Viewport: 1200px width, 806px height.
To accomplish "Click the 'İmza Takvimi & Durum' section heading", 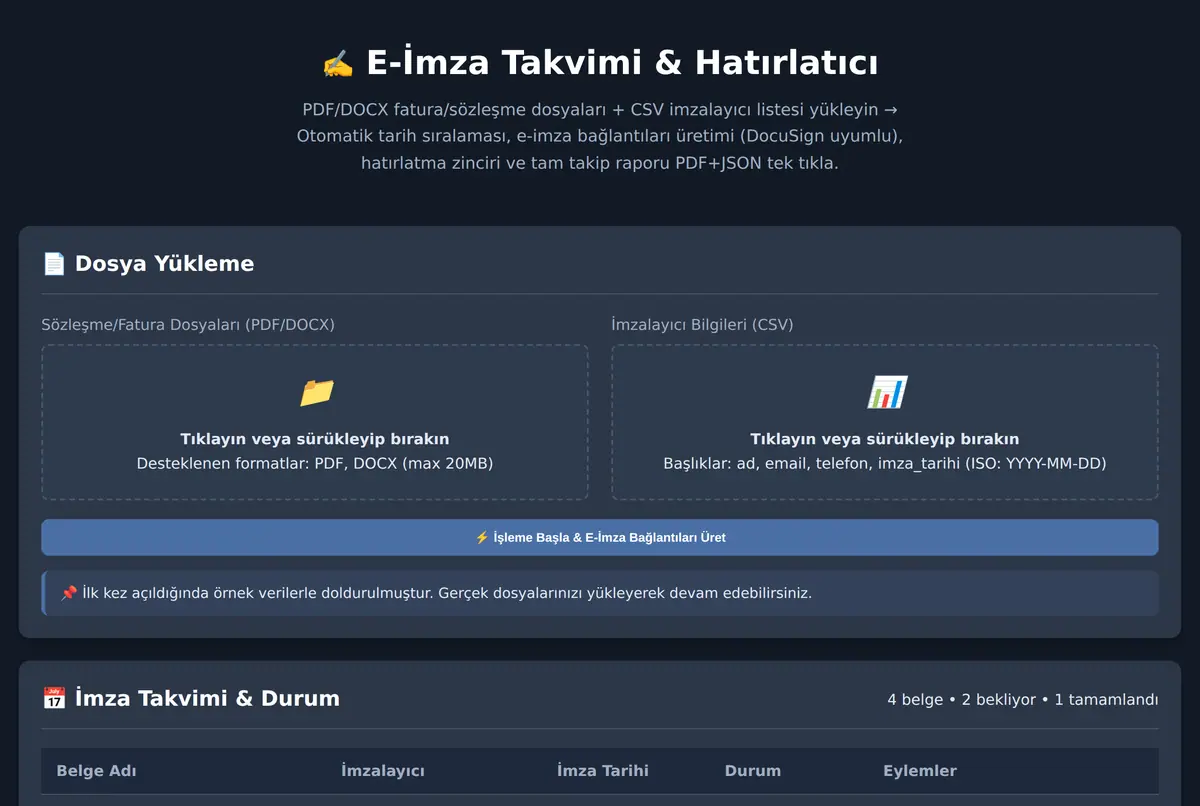I will click(x=207, y=698).
